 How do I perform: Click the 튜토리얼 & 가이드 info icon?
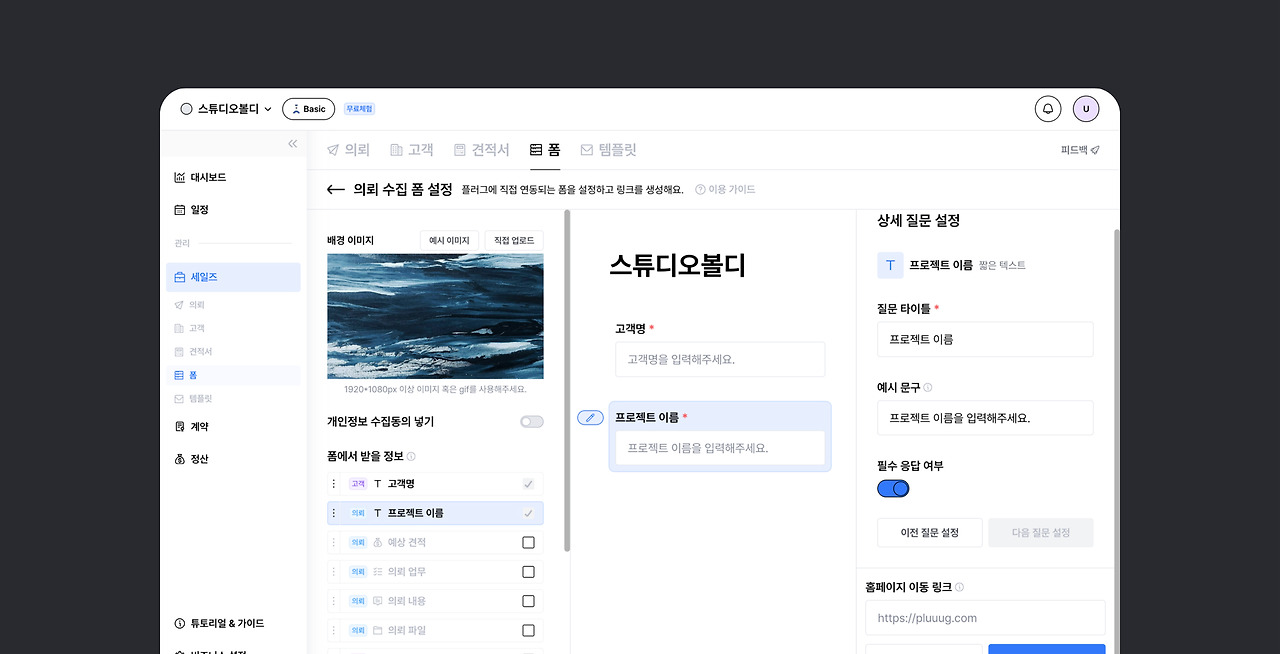(x=179, y=623)
